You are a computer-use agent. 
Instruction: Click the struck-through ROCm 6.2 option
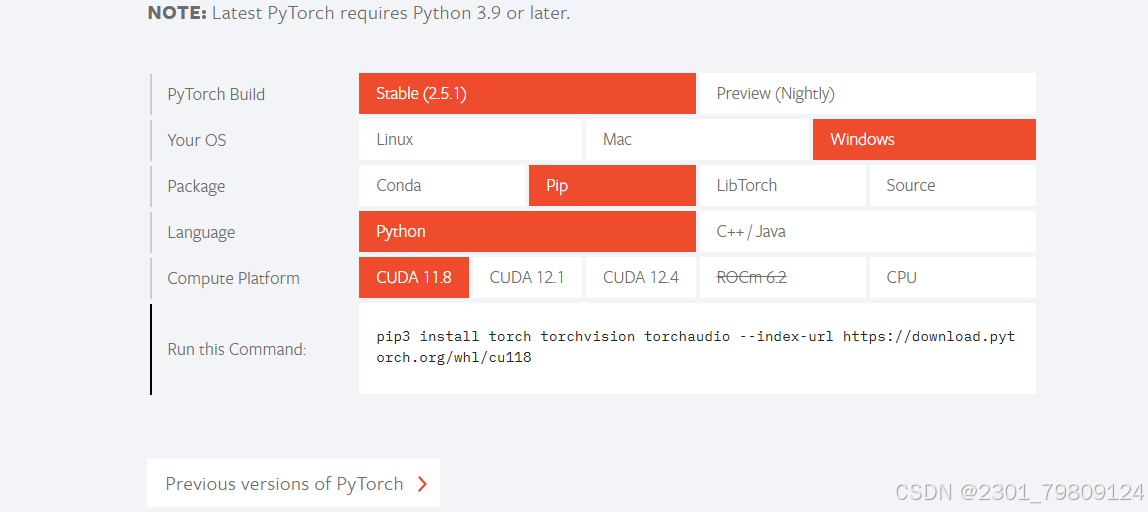point(783,278)
